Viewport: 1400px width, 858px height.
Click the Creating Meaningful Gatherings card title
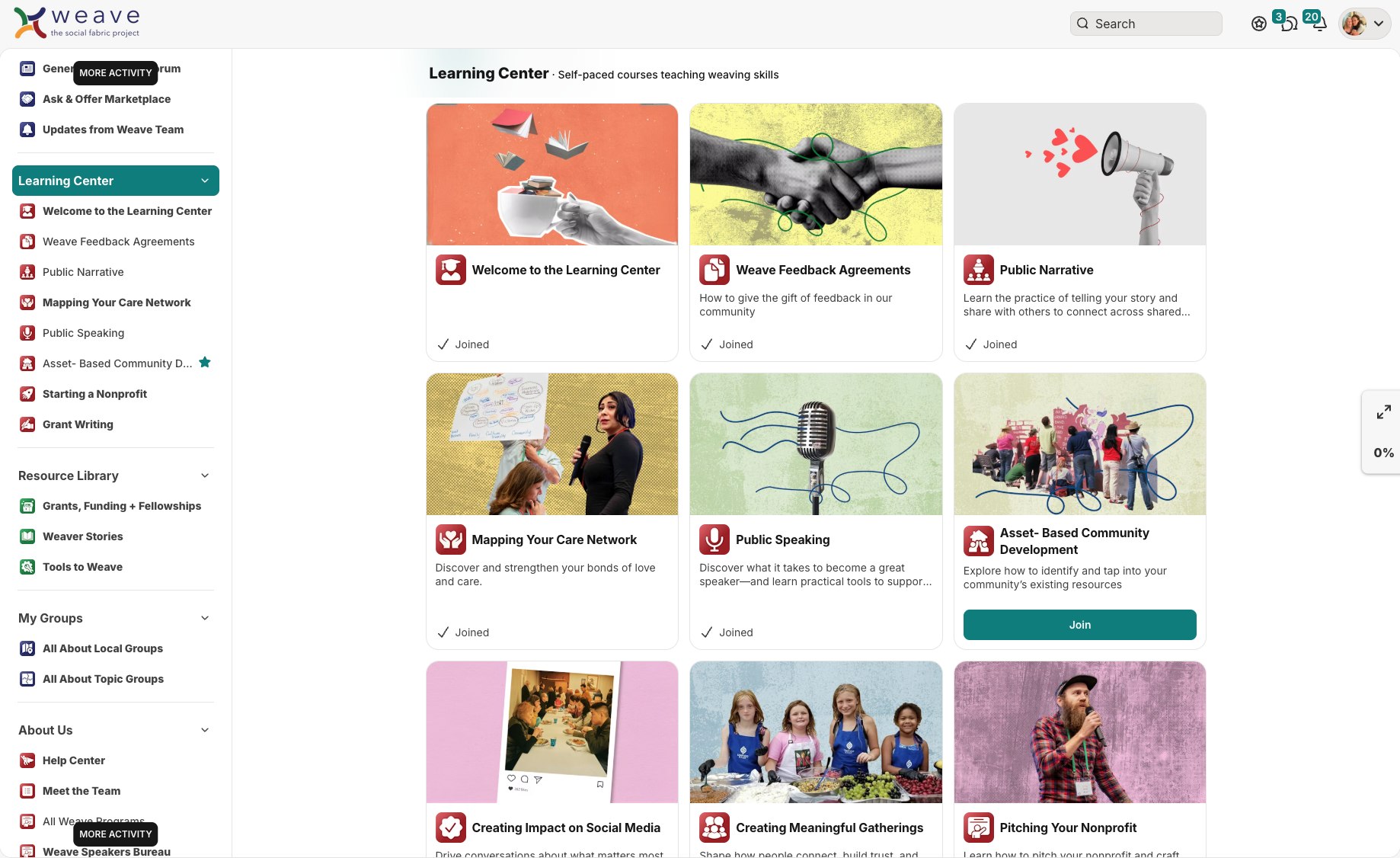coord(829,828)
